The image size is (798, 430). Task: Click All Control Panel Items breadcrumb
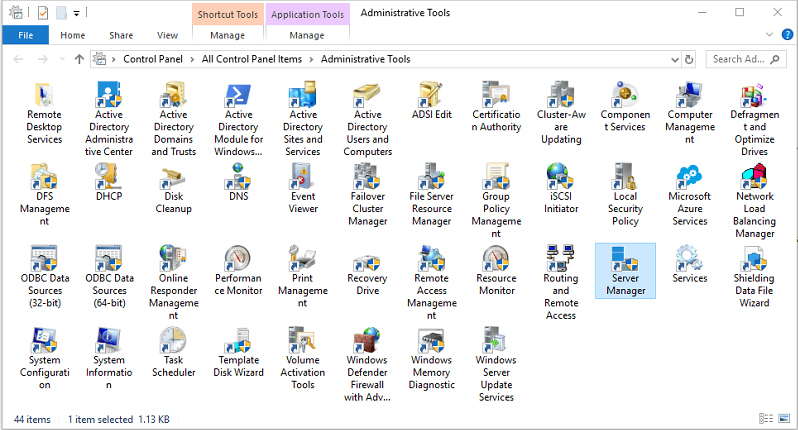click(x=251, y=59)
